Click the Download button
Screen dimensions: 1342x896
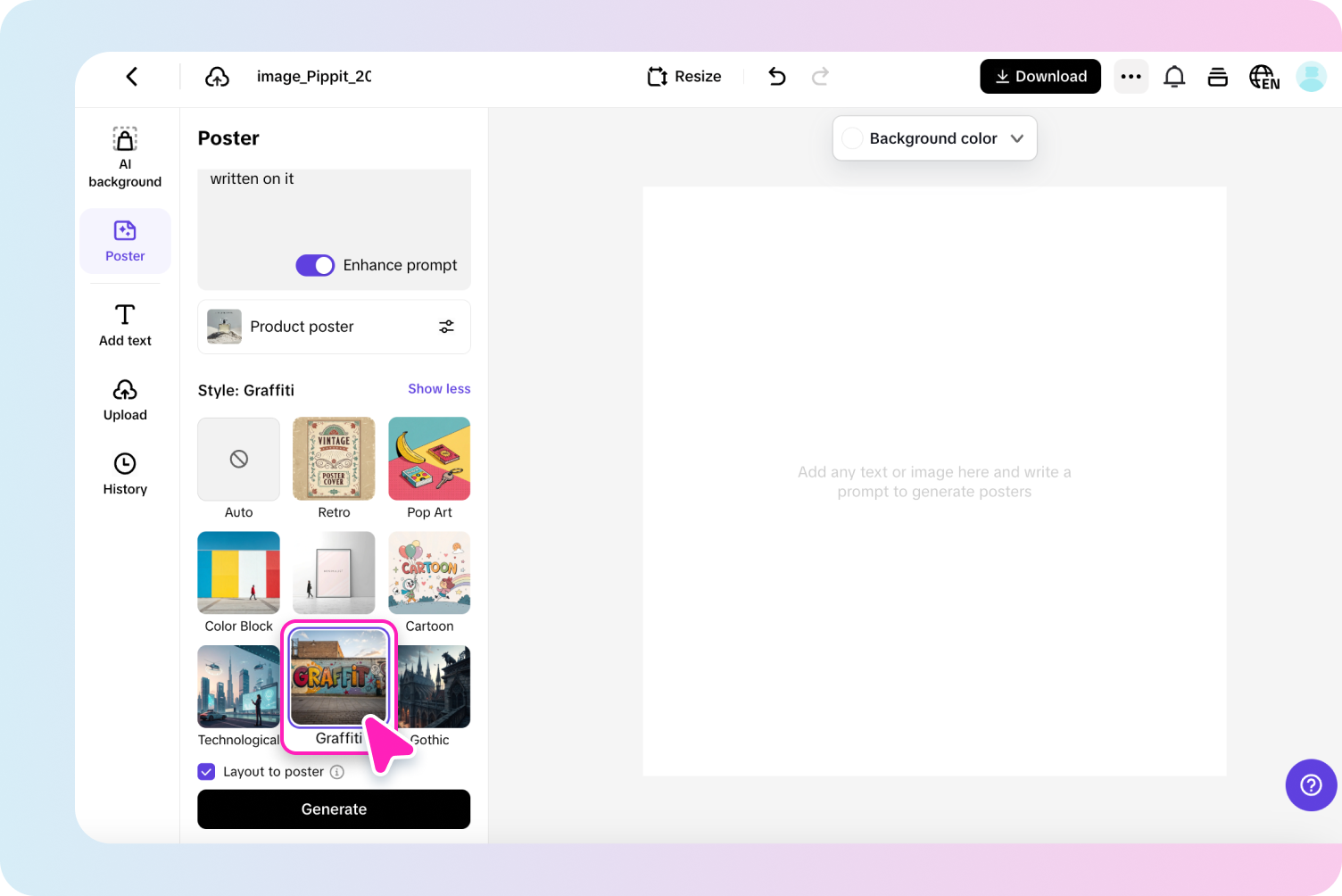tap(1040, 77)
